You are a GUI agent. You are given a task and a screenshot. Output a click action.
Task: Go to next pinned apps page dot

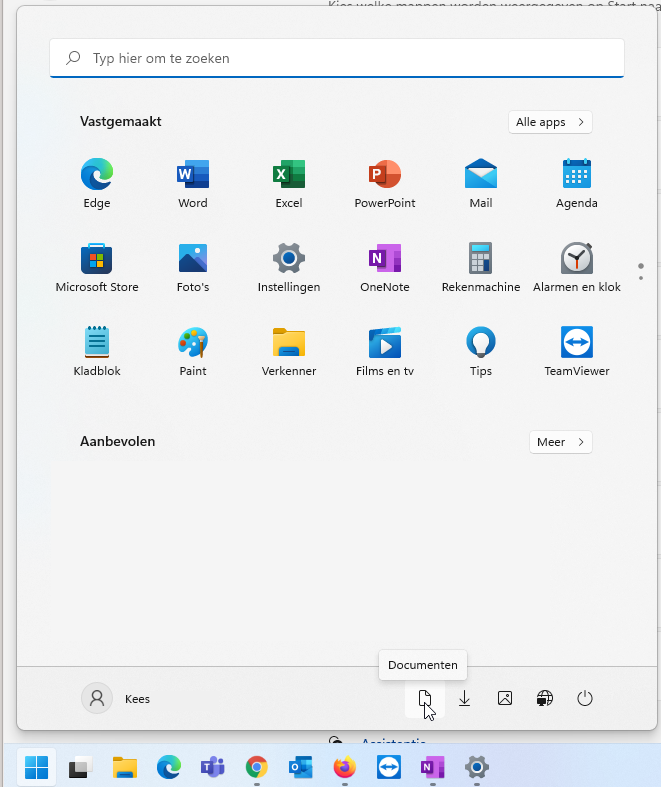(641, 278)
